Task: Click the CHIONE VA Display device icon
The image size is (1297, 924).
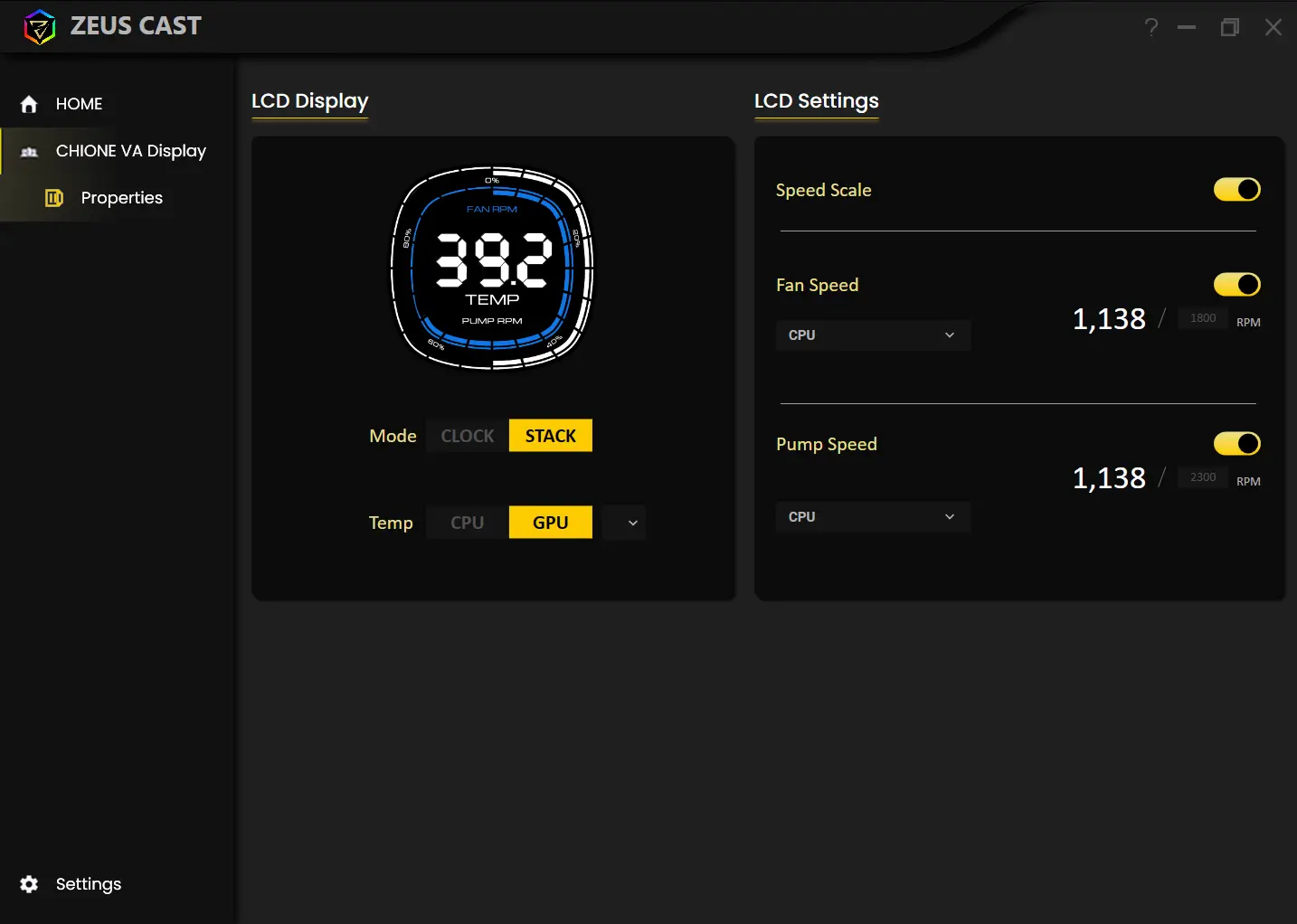Action: tap(29, 152)
